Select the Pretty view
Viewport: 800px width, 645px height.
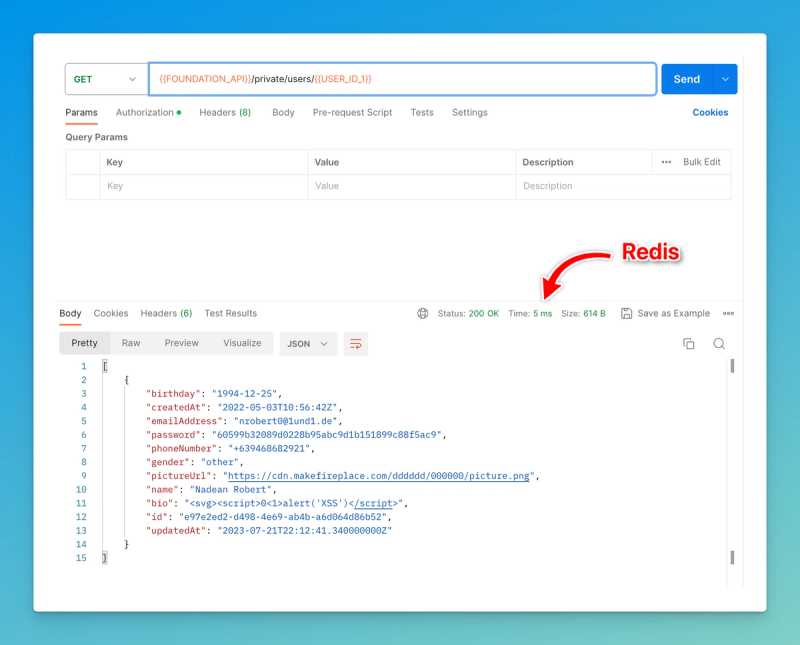click(84, 343)
